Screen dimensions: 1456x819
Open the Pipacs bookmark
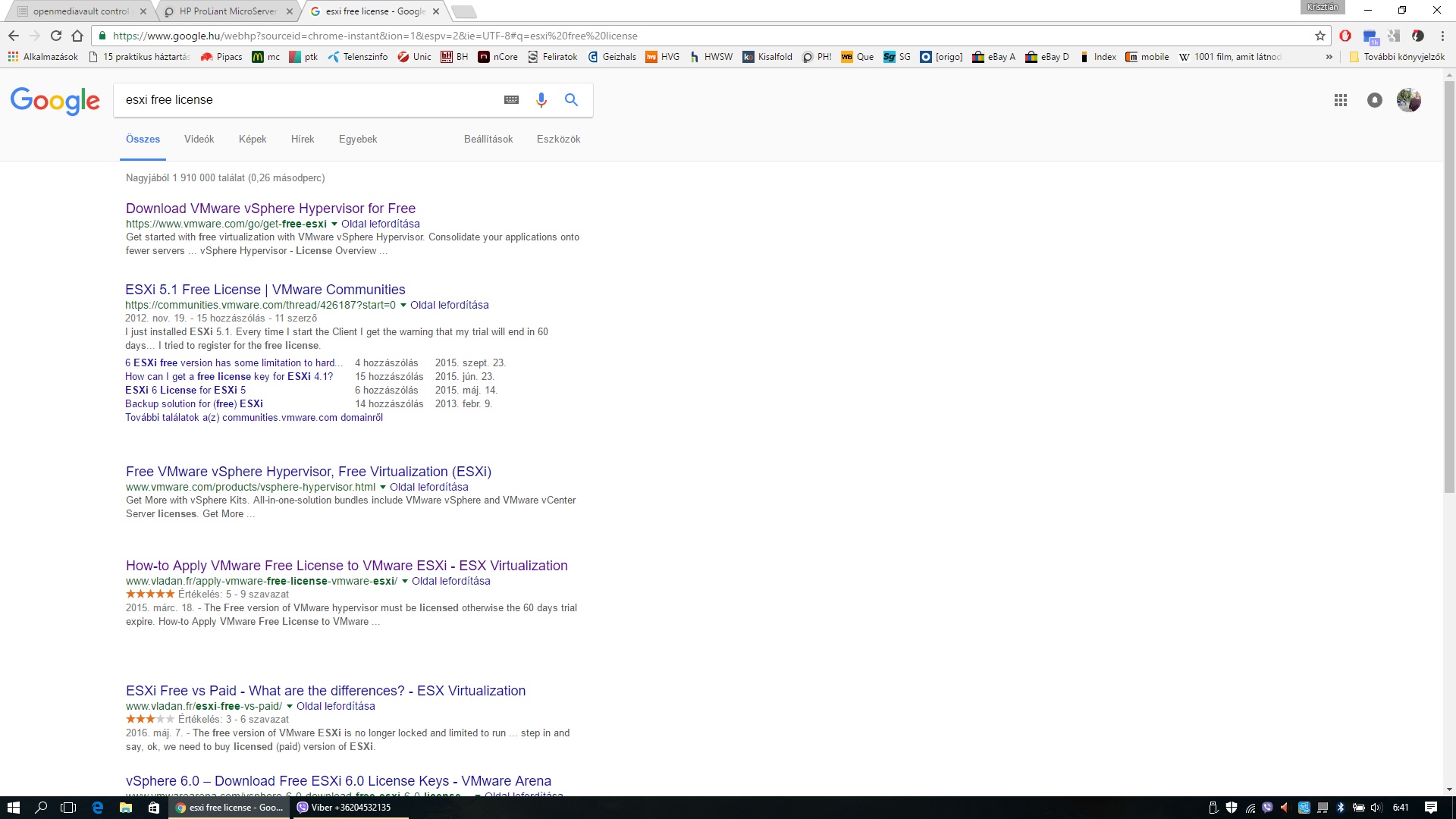(x=221, y=57)
